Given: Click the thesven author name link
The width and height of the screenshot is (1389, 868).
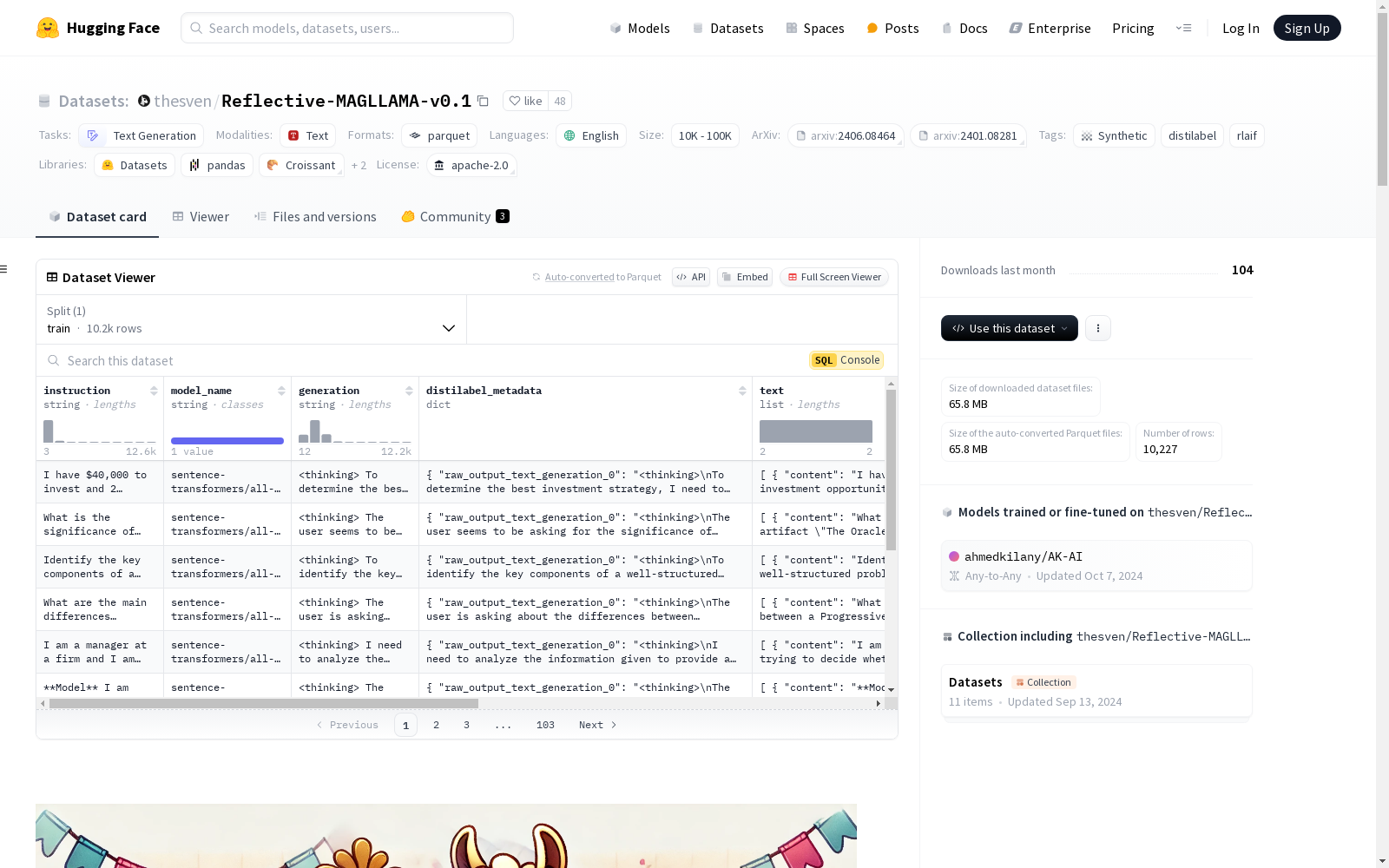Looking at the screenshot, I should pyautogui.click(x=182, y=102).
